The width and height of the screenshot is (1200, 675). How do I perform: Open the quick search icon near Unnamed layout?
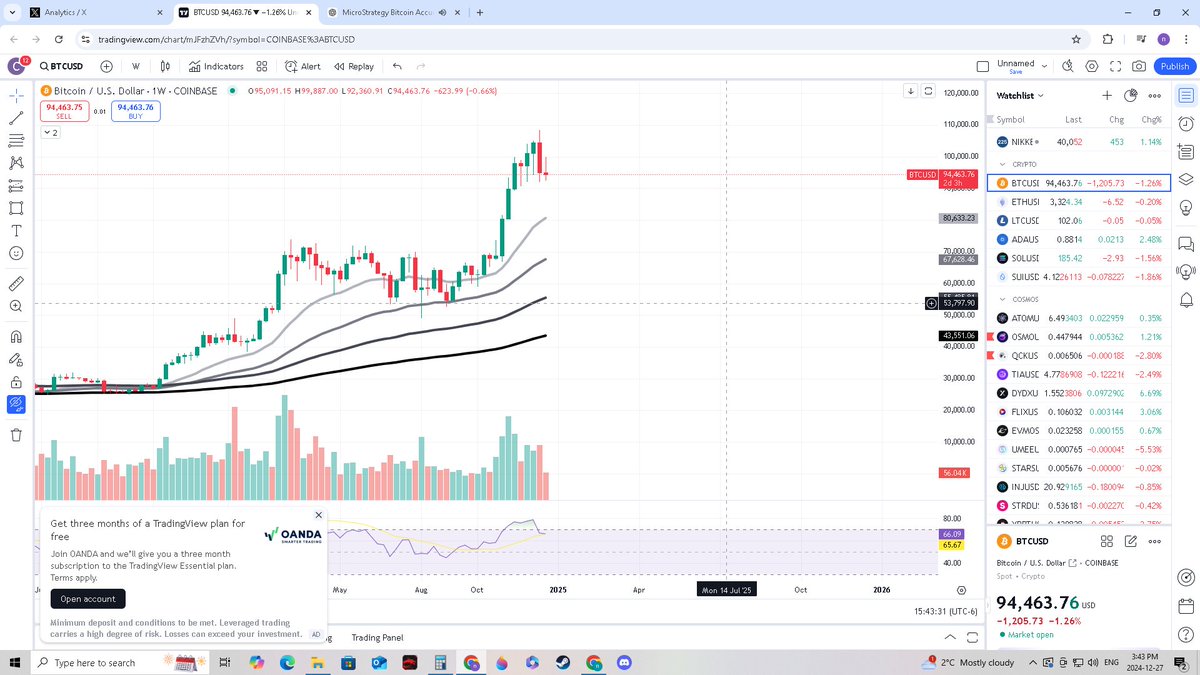point(1067,66)
